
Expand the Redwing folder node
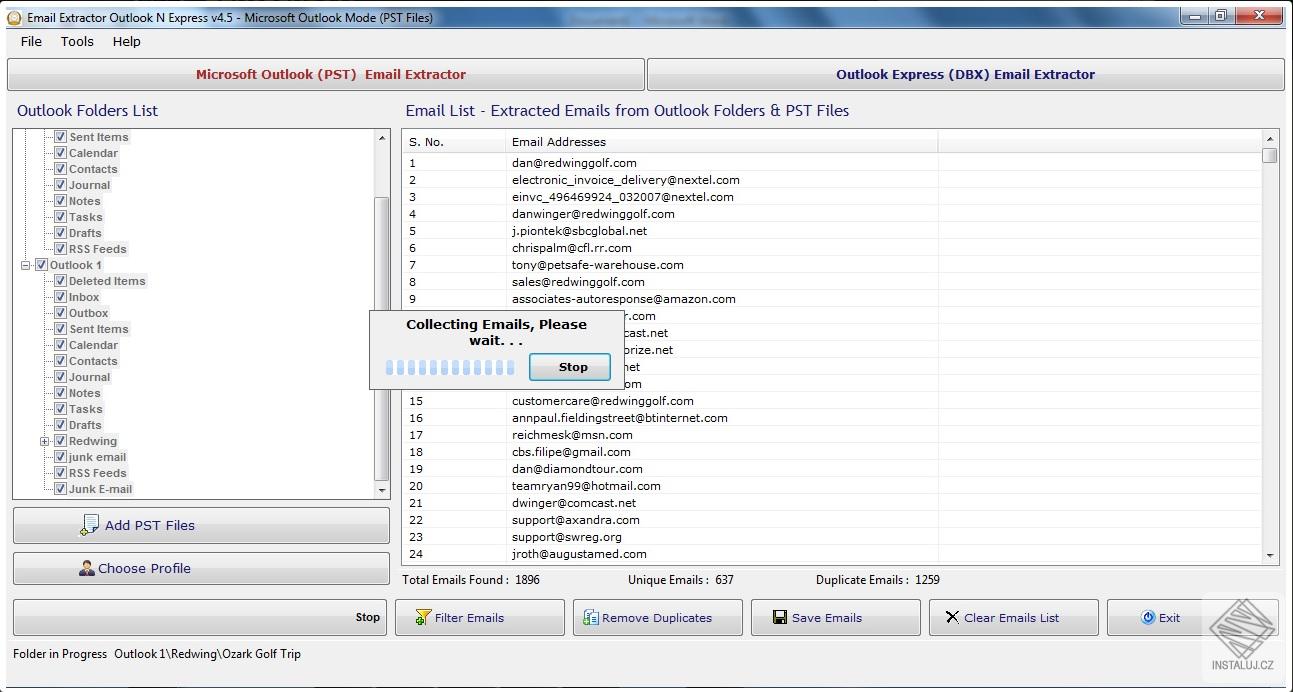point(45,441)
